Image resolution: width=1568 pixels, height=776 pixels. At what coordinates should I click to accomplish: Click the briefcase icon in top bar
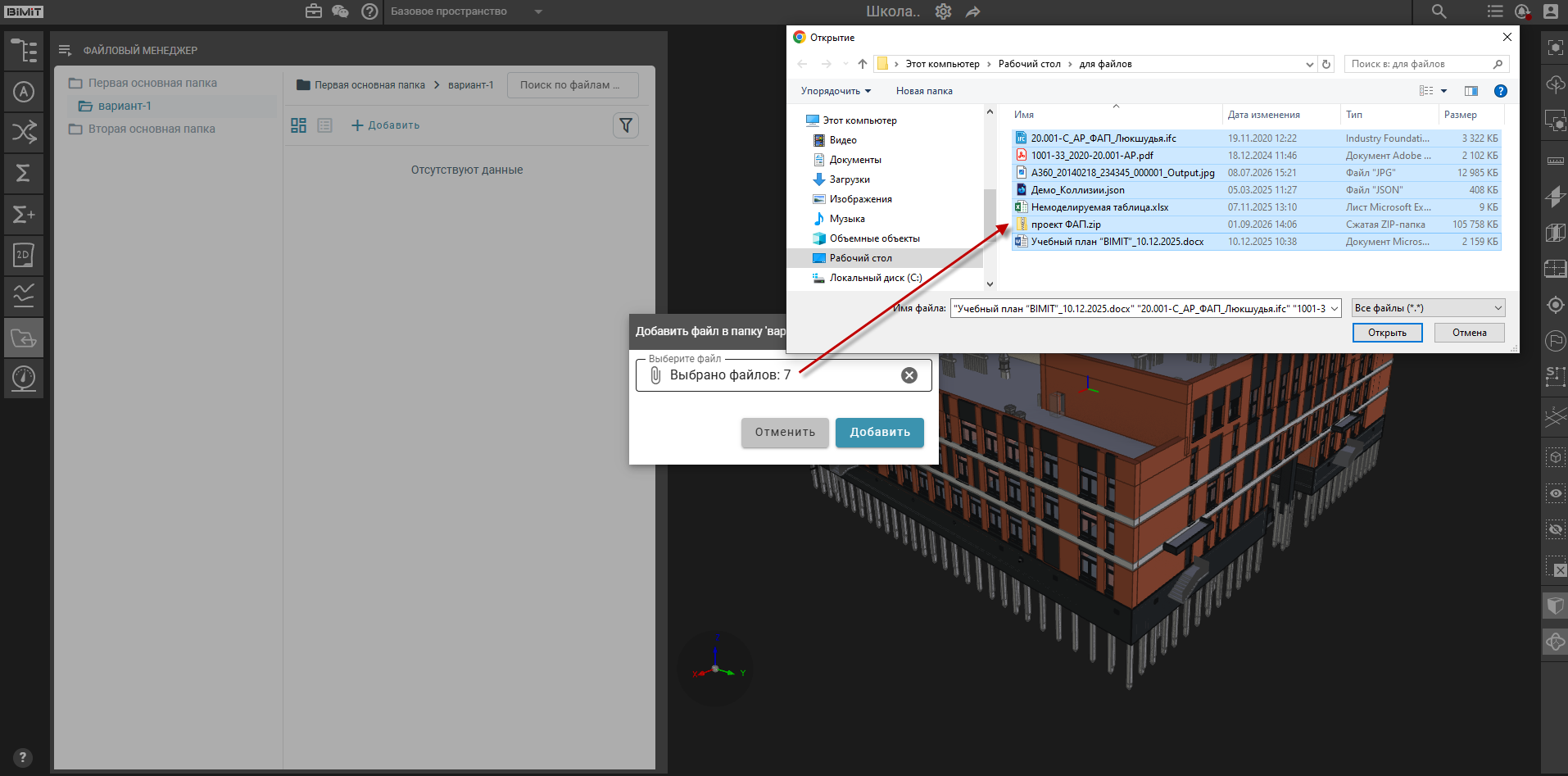(x=314, y=11)
